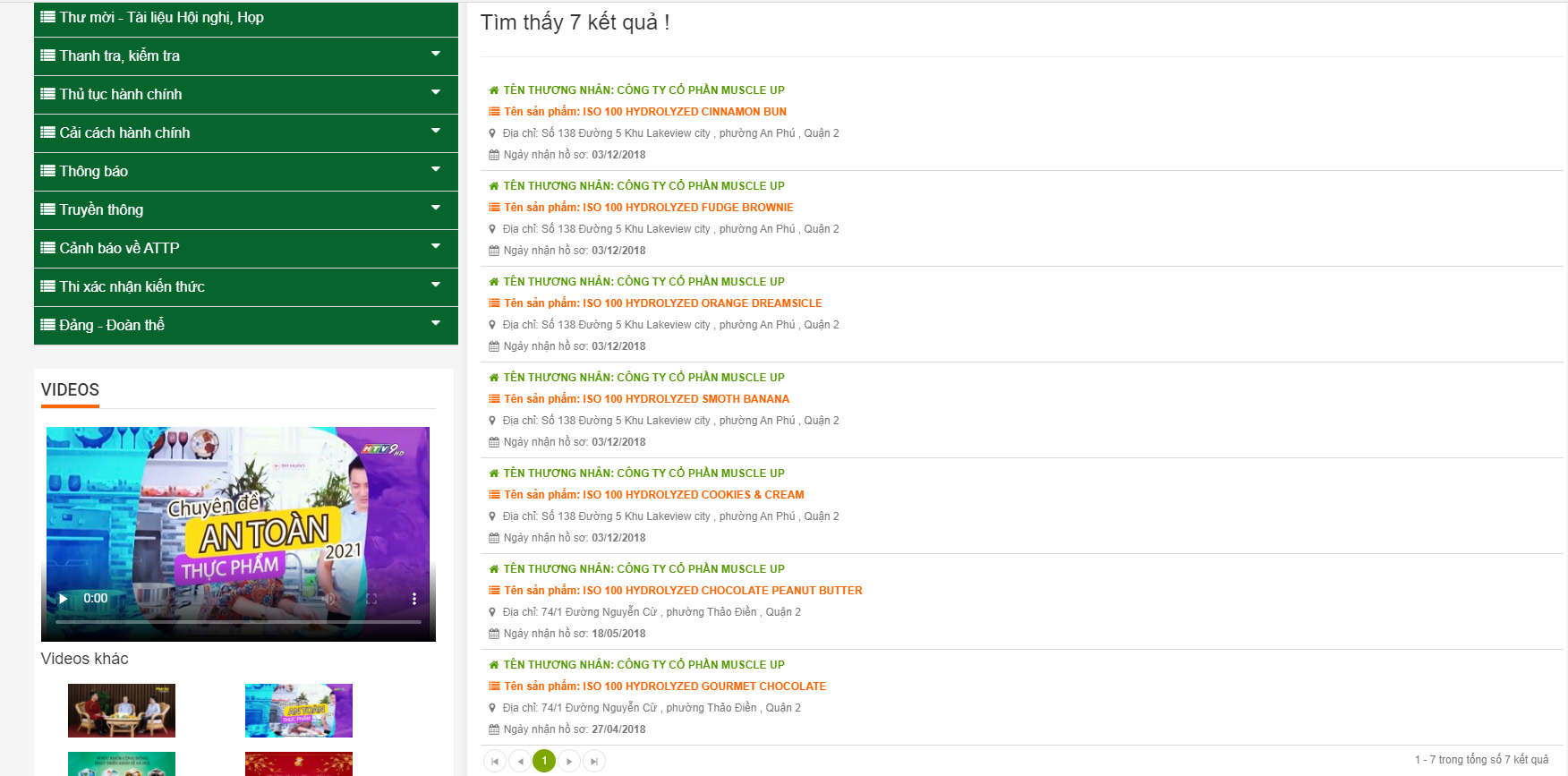Screen dimensions: 1568x776
Task: Open the Thông báo menu item
Action: coord(246,172)
